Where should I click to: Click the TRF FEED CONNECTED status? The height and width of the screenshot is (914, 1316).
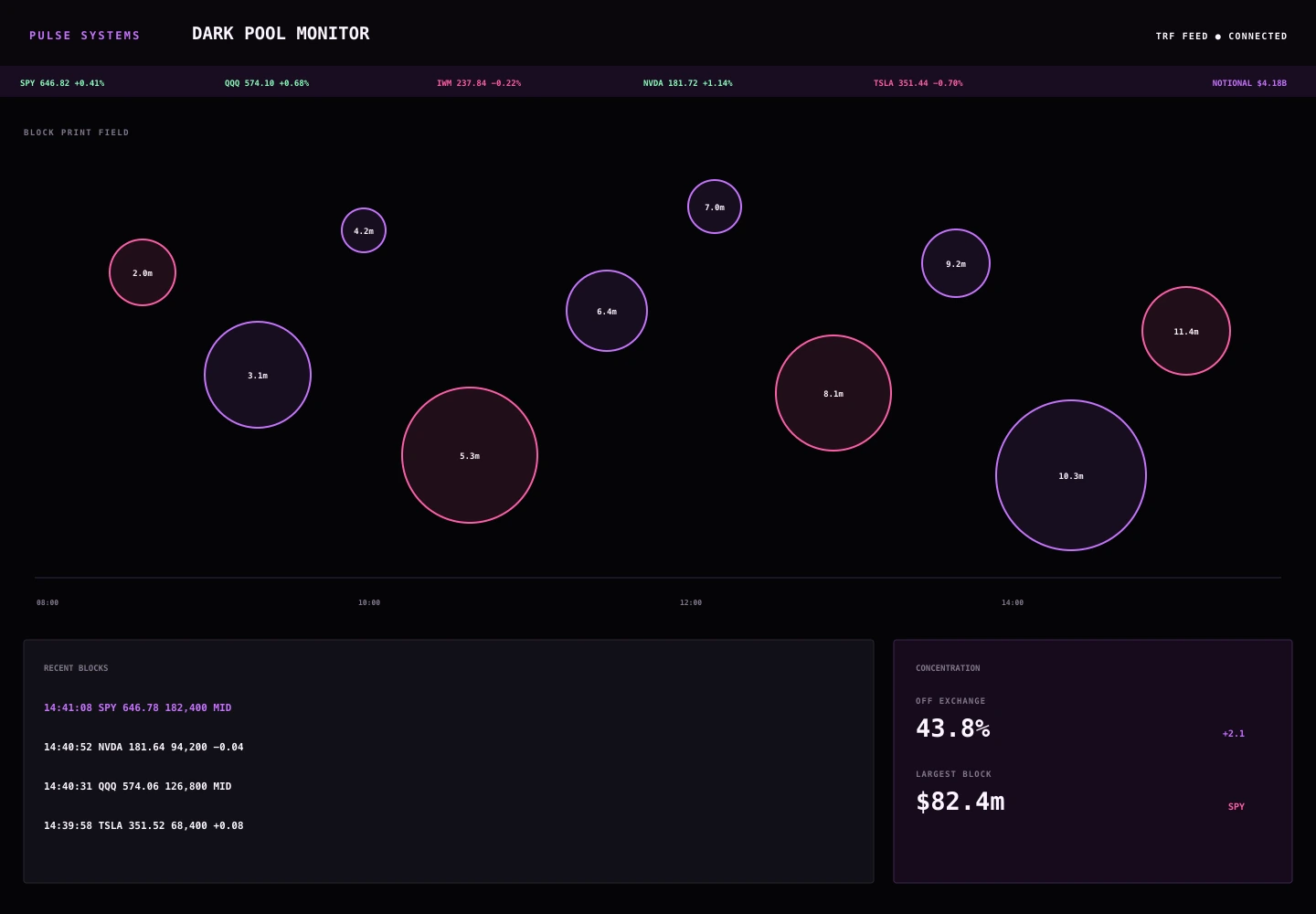1221,37
